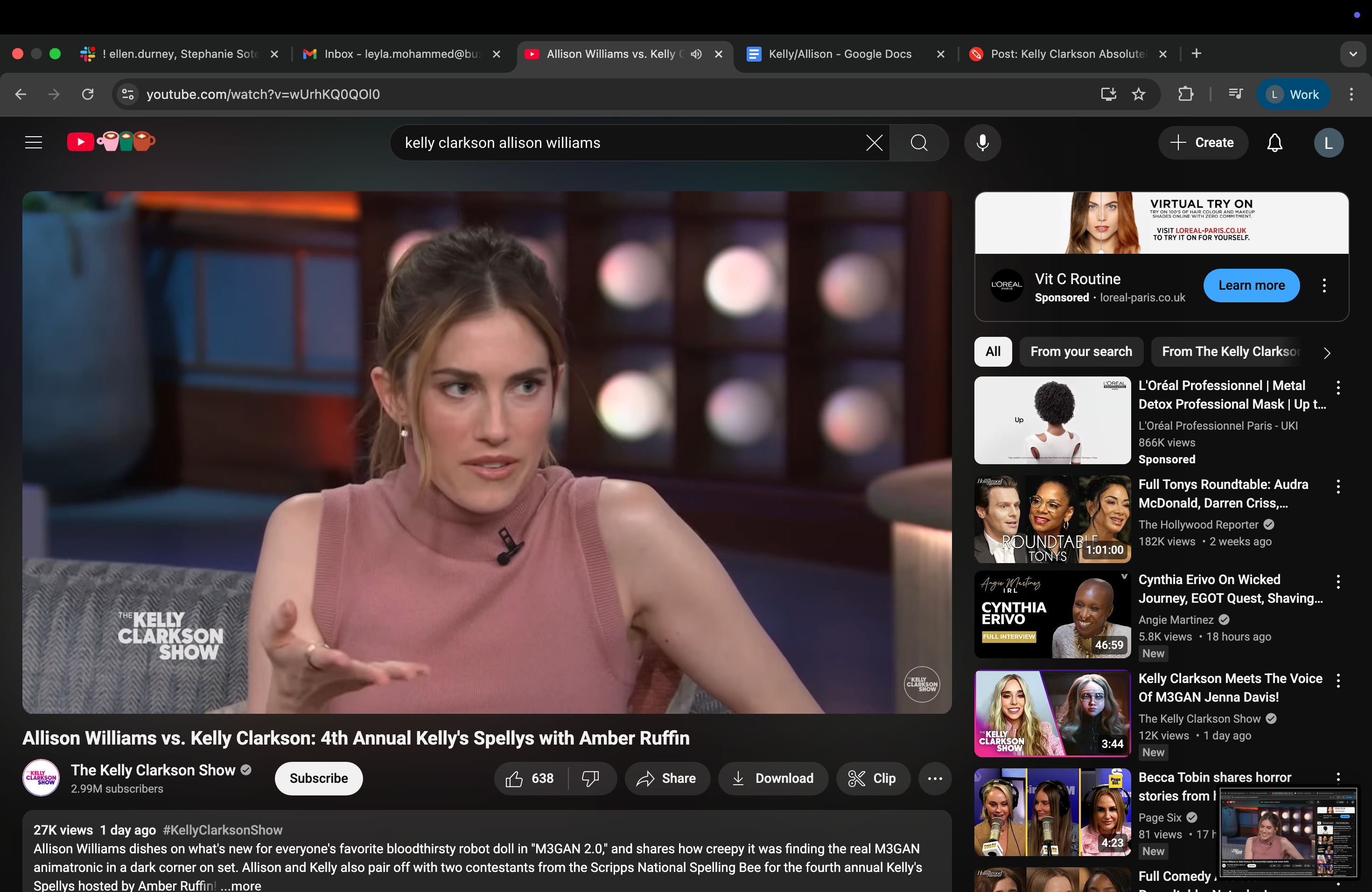Bookmark the page with the star icon
Image resolution: width=1372 pixels, height=892 pixels.
(x=1139, y=94)
